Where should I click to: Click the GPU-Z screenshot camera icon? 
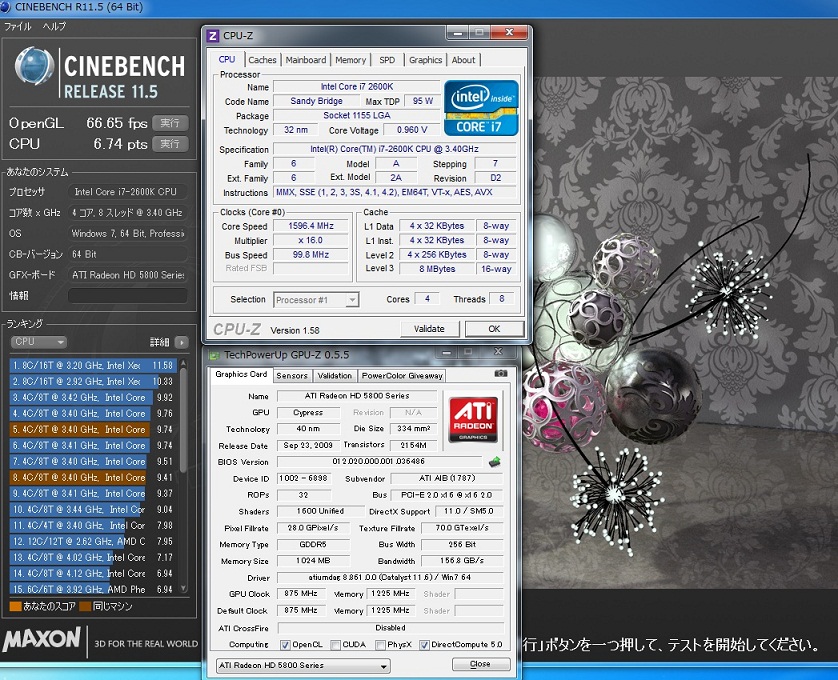point(500,374)
